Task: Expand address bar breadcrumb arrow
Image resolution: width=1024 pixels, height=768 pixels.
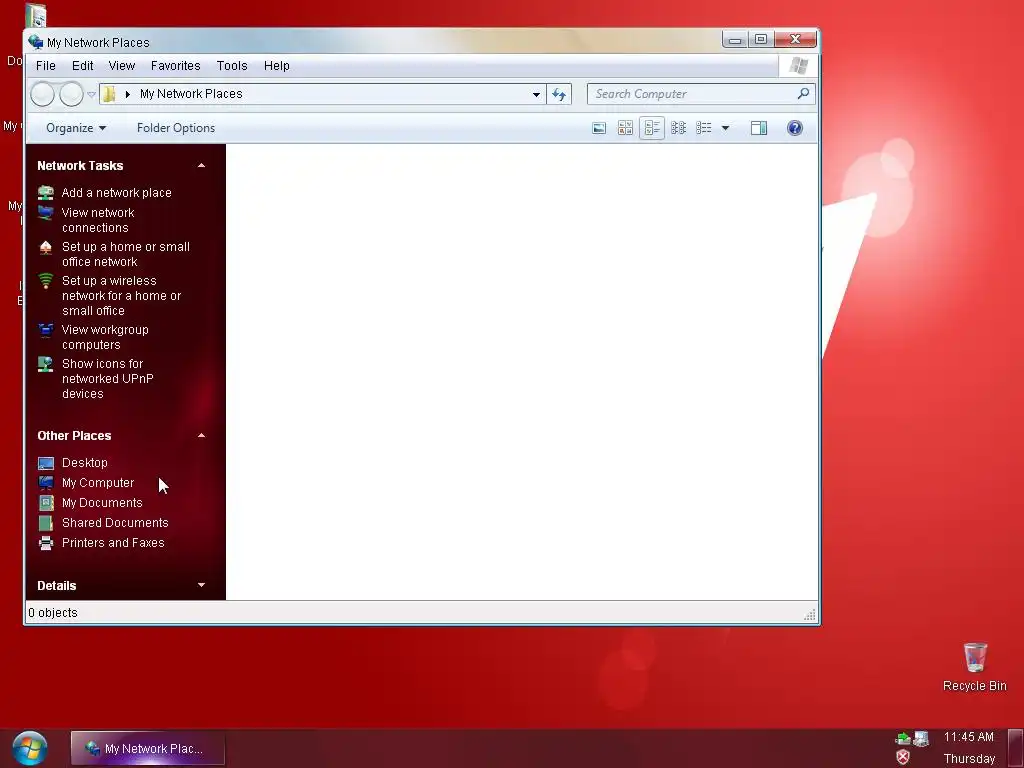Action: coord(127,94)
